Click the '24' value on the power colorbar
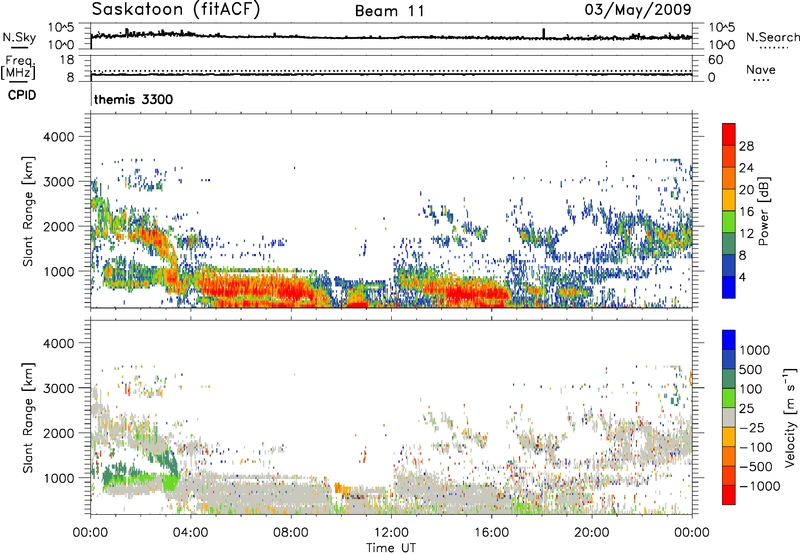800x554 pixels. (746, 168)
